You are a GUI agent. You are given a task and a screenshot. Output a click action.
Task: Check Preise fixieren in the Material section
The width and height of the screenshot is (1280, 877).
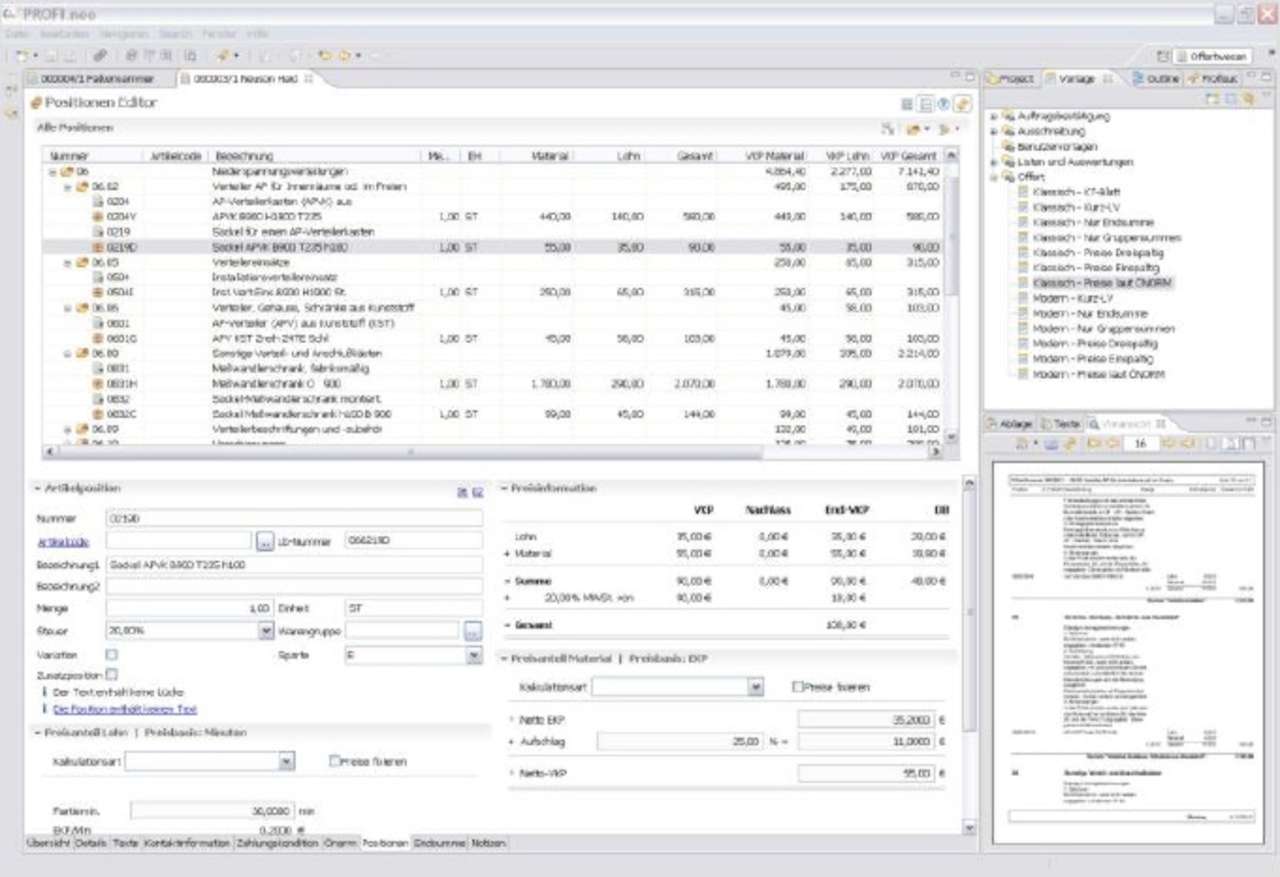coord(798,687)
